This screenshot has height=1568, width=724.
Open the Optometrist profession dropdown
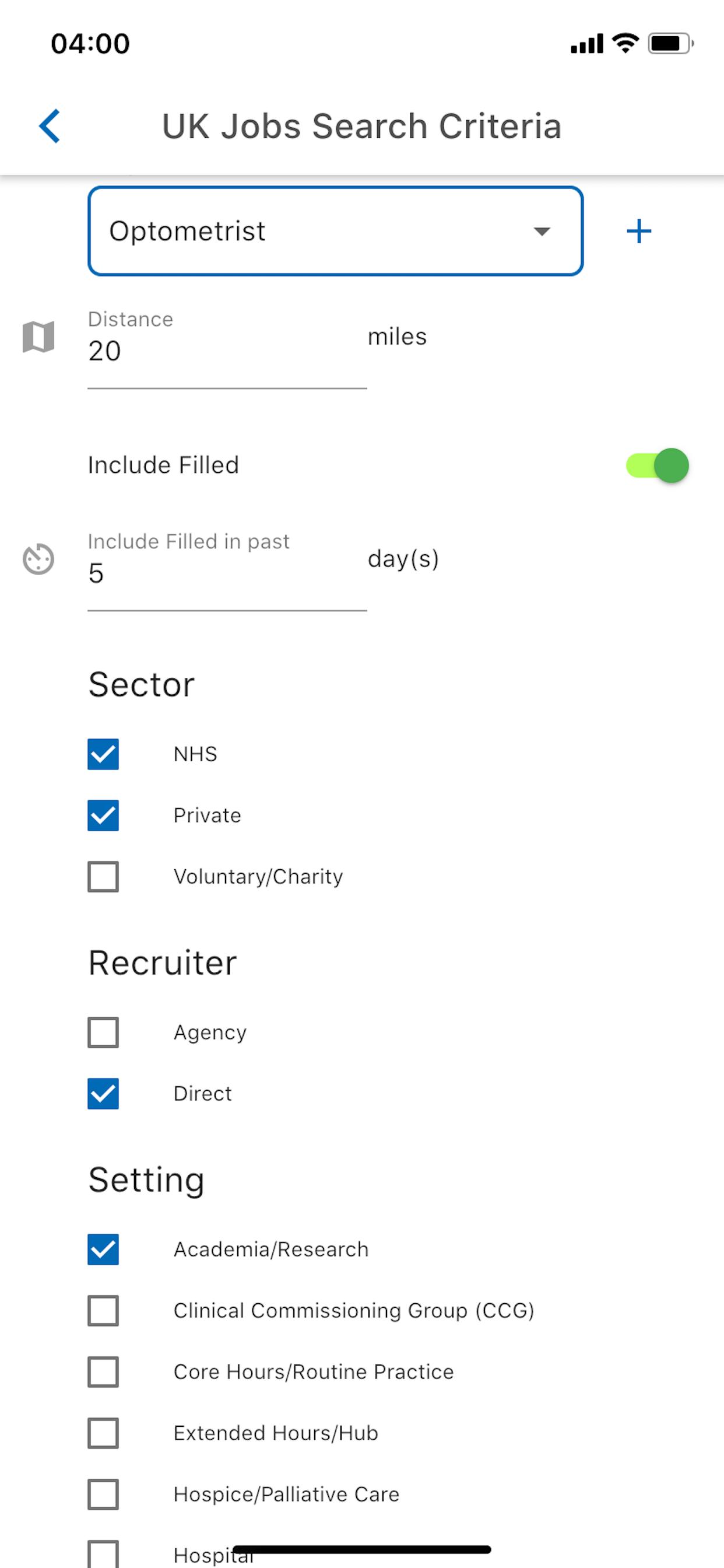coord(336,232)
